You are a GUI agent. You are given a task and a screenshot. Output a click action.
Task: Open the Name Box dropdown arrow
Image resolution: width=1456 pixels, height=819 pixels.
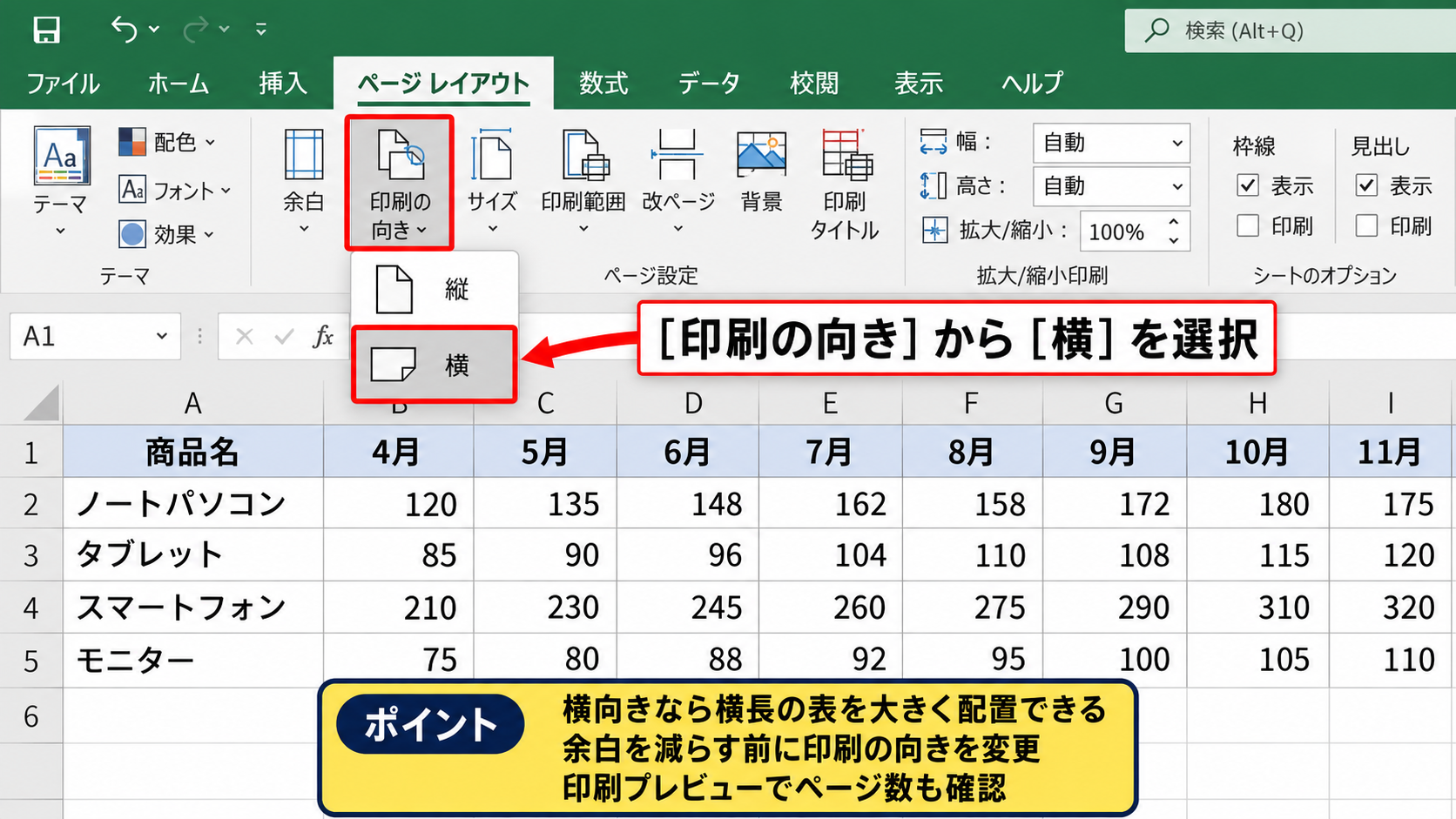[x=162, y=336]
